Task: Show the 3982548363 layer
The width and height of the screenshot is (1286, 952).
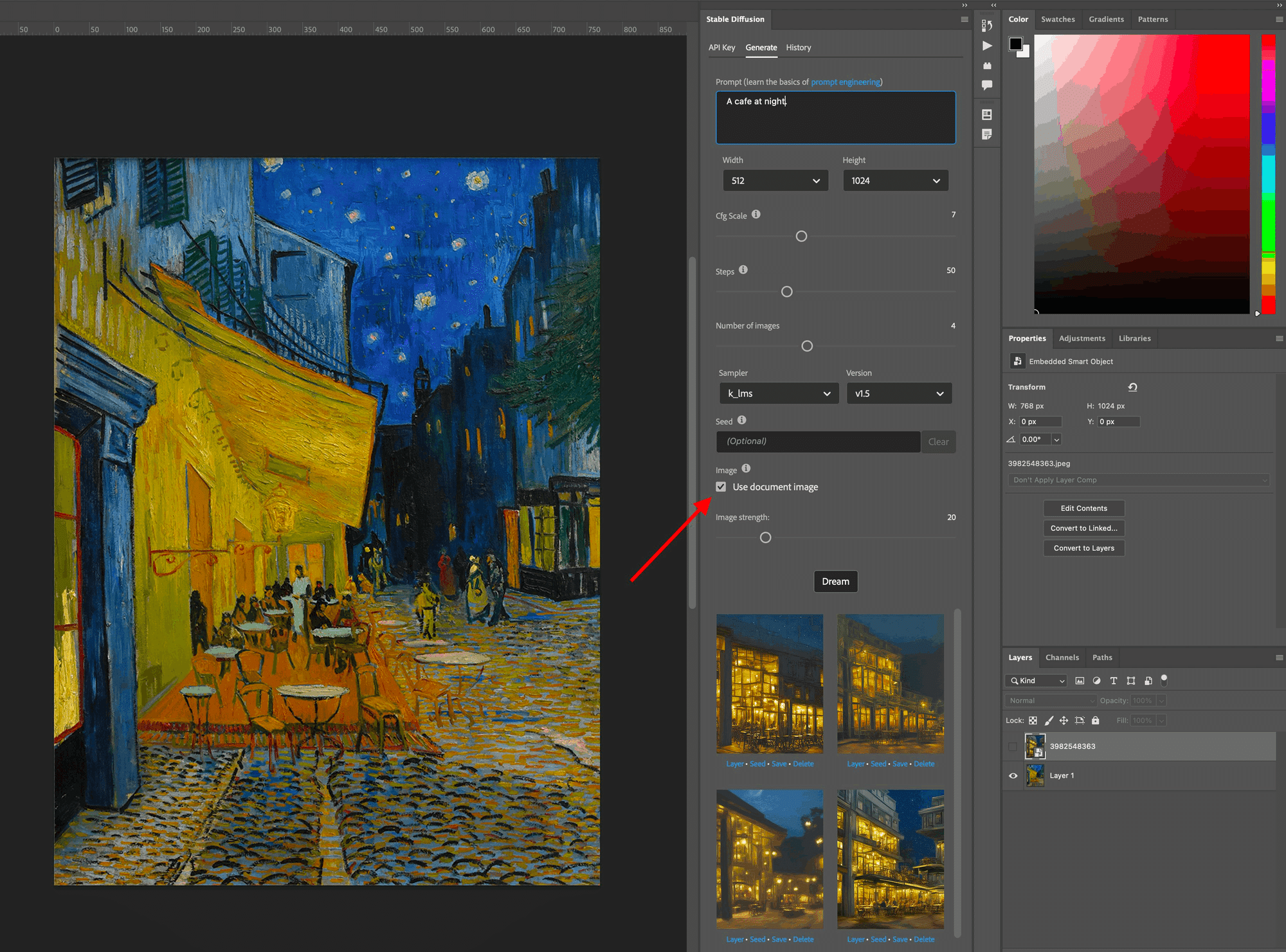Action: (x=1013, y=746)
